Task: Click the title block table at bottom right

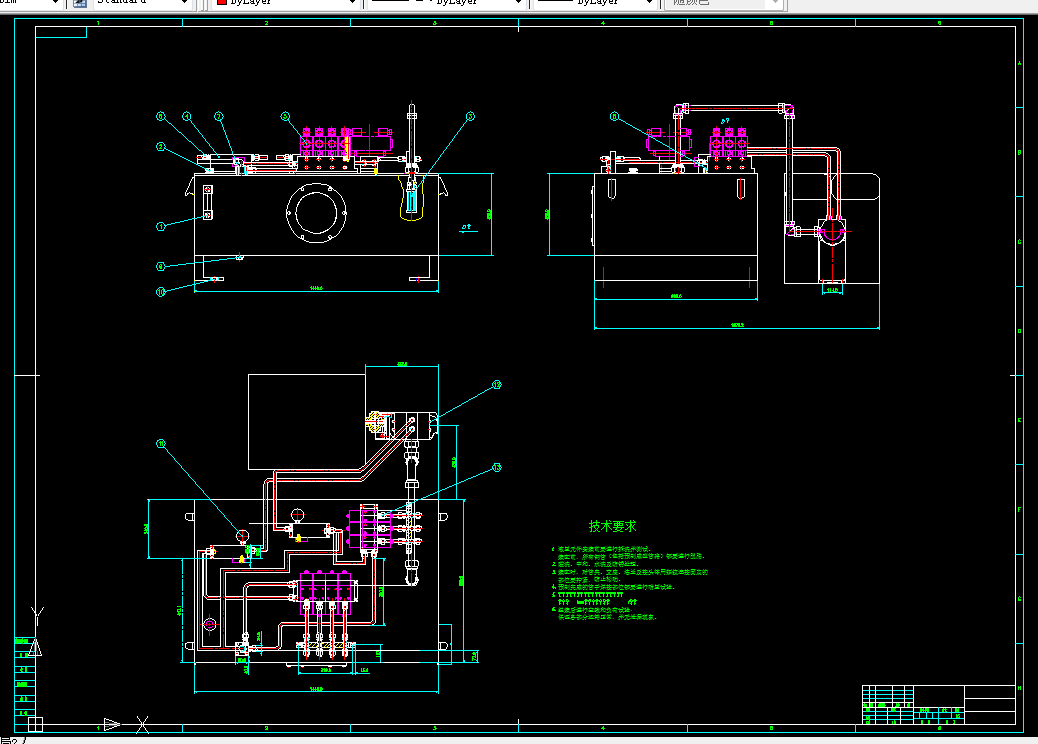Action: 938,705
